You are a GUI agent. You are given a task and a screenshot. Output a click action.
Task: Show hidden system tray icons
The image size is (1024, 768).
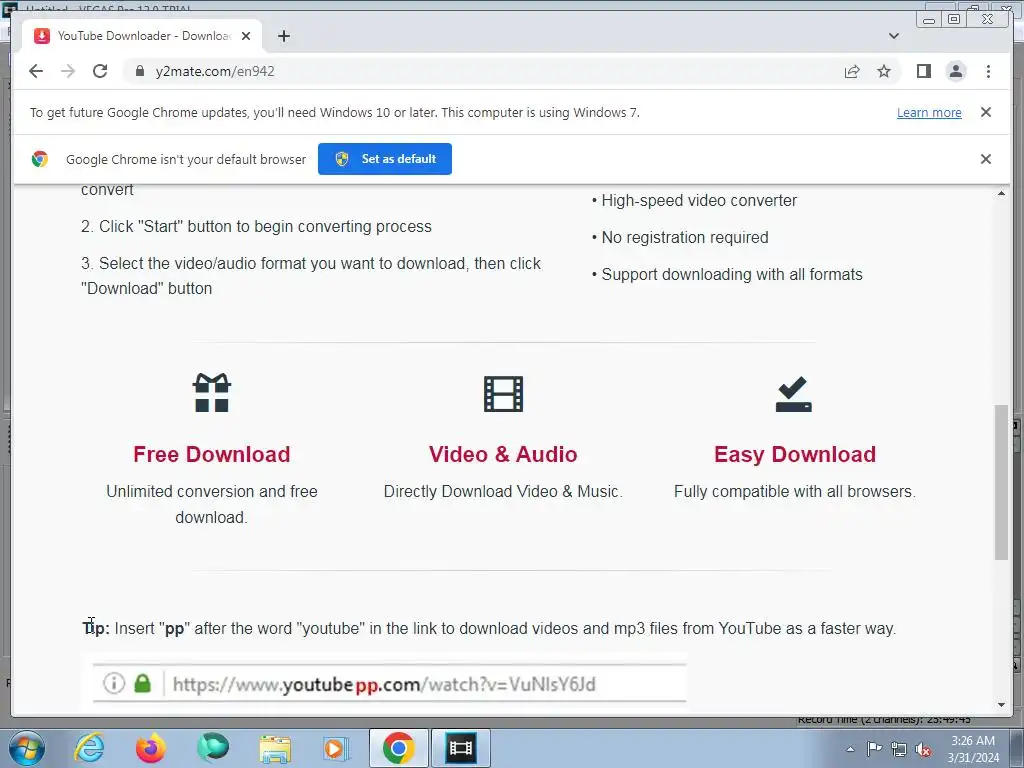coord(850,749)
